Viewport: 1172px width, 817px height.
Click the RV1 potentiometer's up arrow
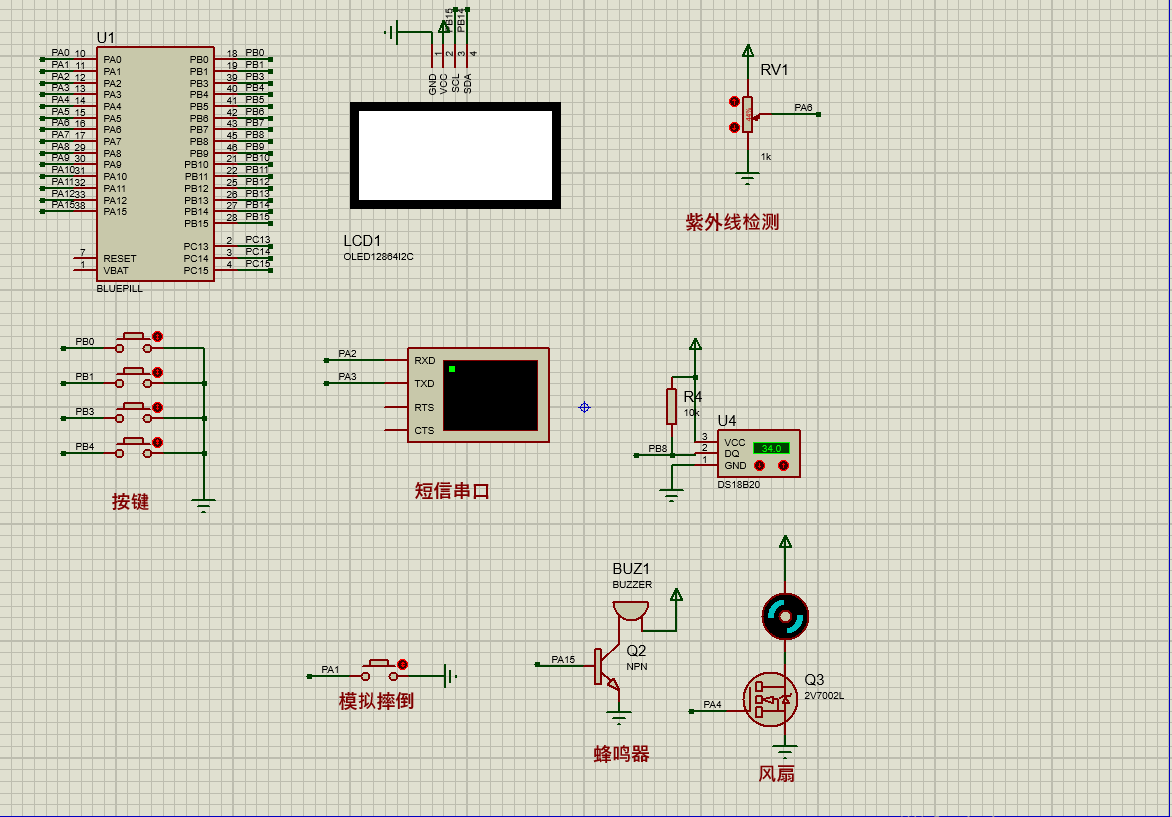pos(734,102)
